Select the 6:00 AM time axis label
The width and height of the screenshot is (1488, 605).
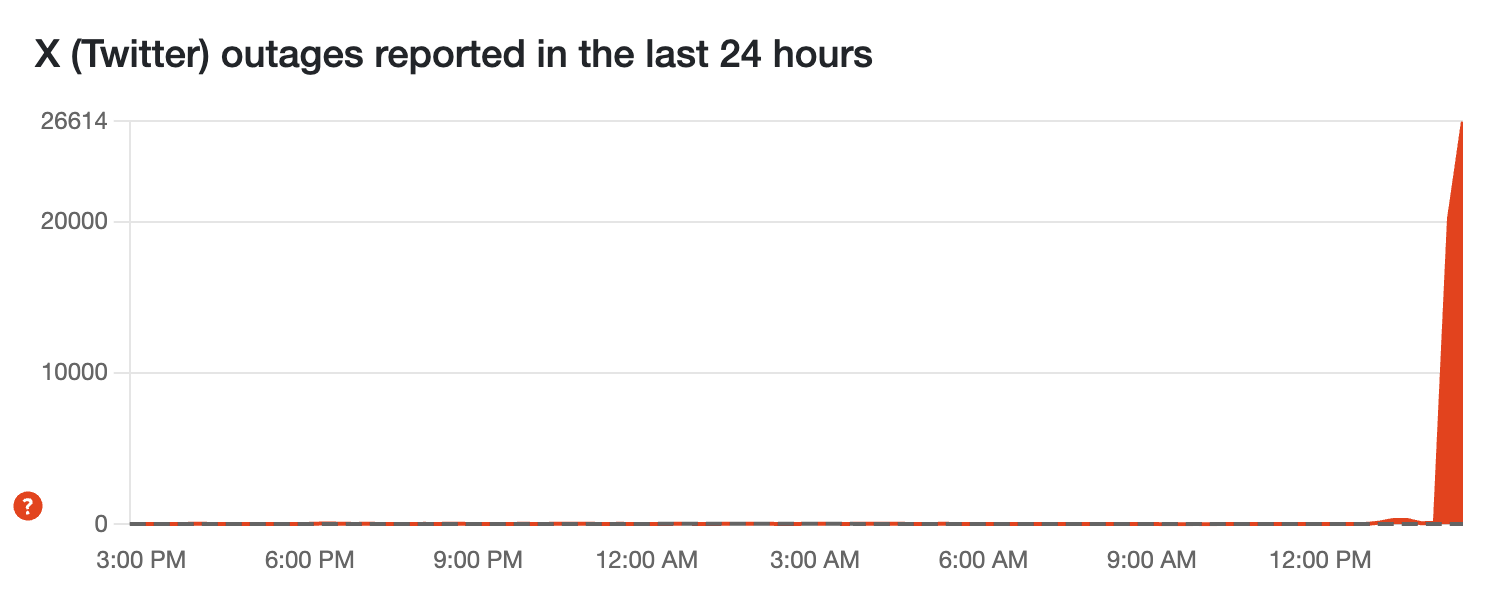tap(983, 561)
